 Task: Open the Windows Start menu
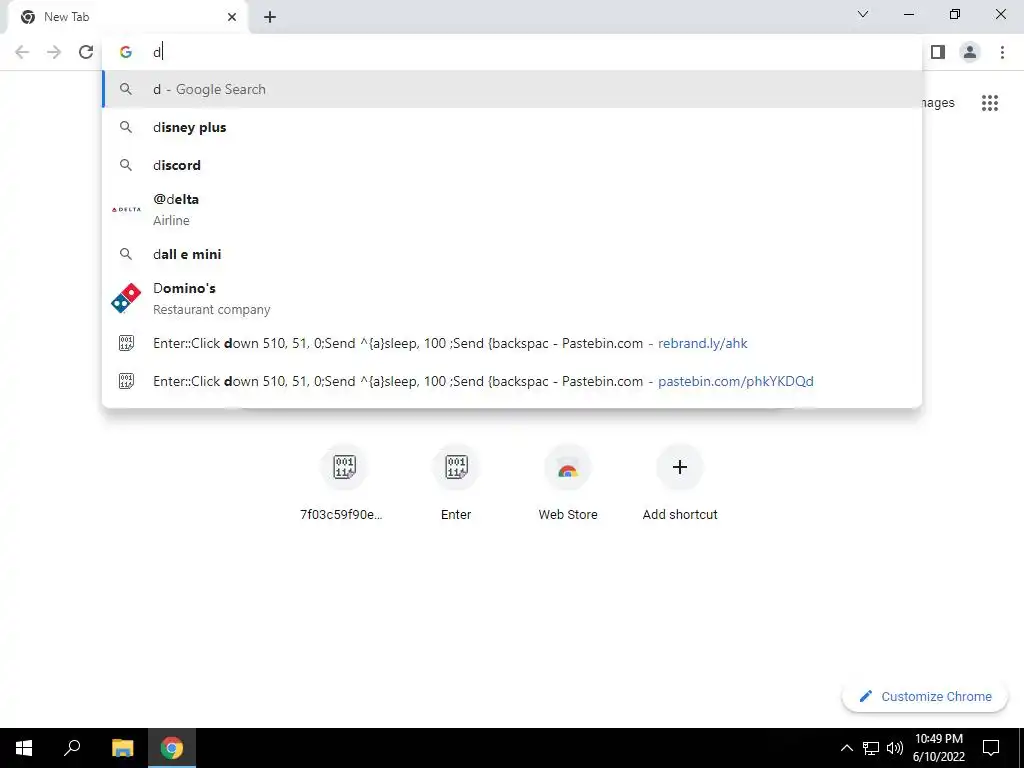24,748
